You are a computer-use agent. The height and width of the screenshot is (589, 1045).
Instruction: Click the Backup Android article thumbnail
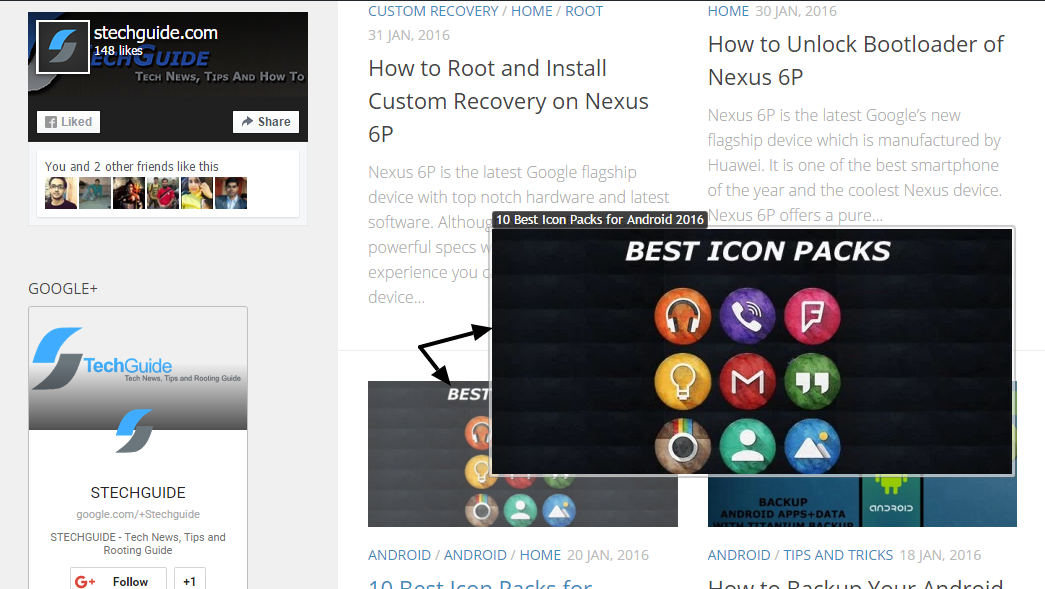tap(862, 502)
